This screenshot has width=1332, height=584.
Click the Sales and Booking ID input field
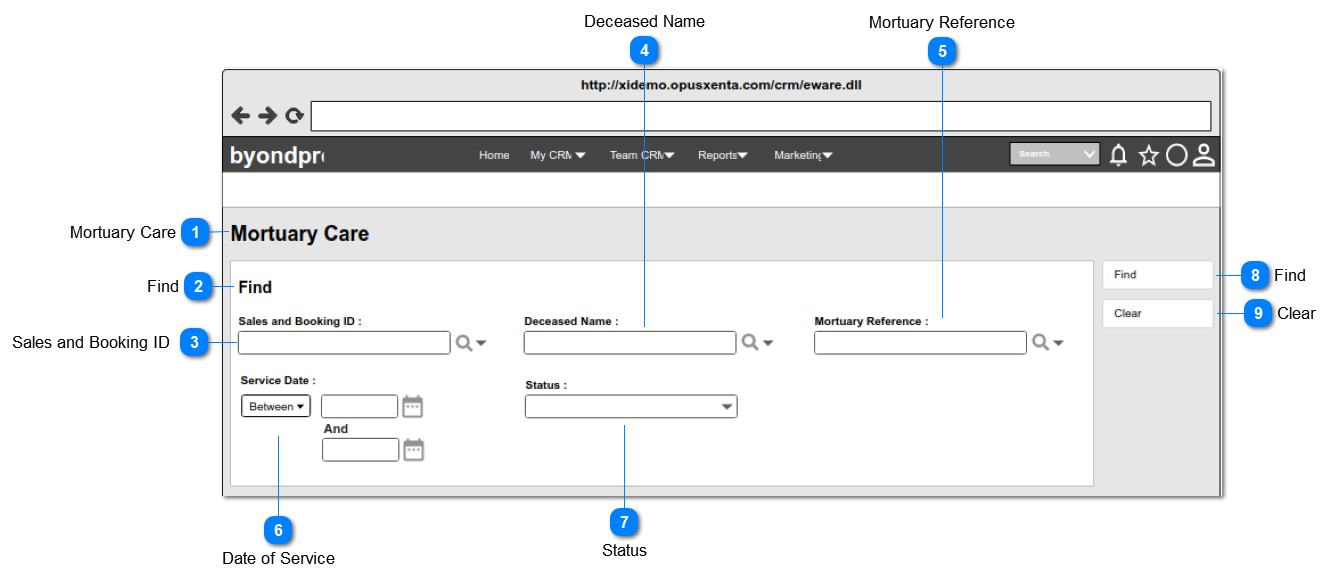[344, 343]
